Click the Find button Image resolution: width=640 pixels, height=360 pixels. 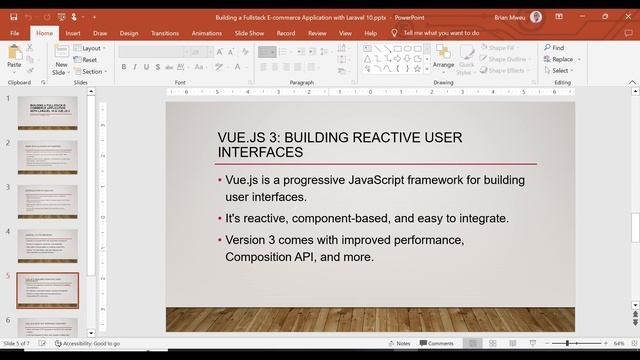[554, 48]
